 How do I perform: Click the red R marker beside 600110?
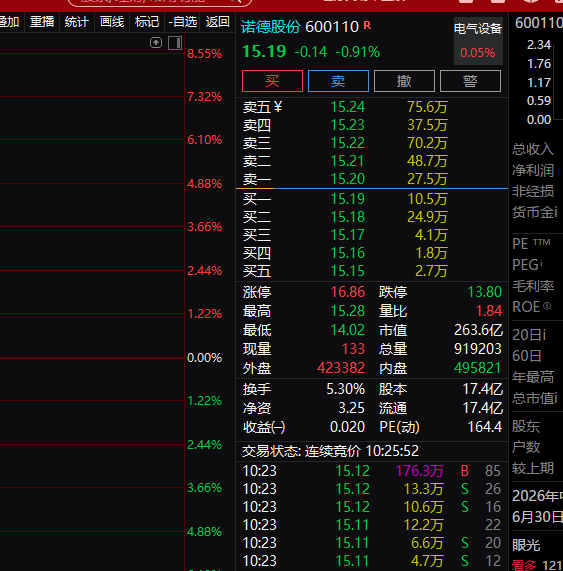point(367,25)
